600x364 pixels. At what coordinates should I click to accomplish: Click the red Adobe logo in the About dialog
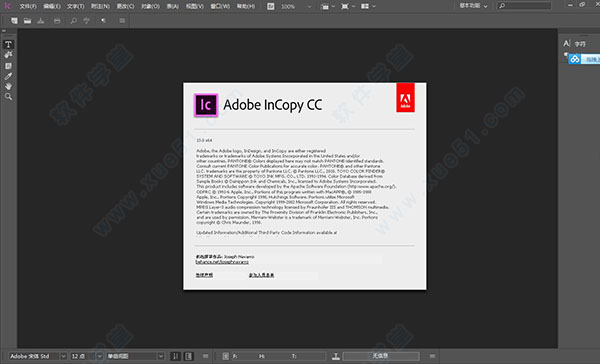click(405, 98)
